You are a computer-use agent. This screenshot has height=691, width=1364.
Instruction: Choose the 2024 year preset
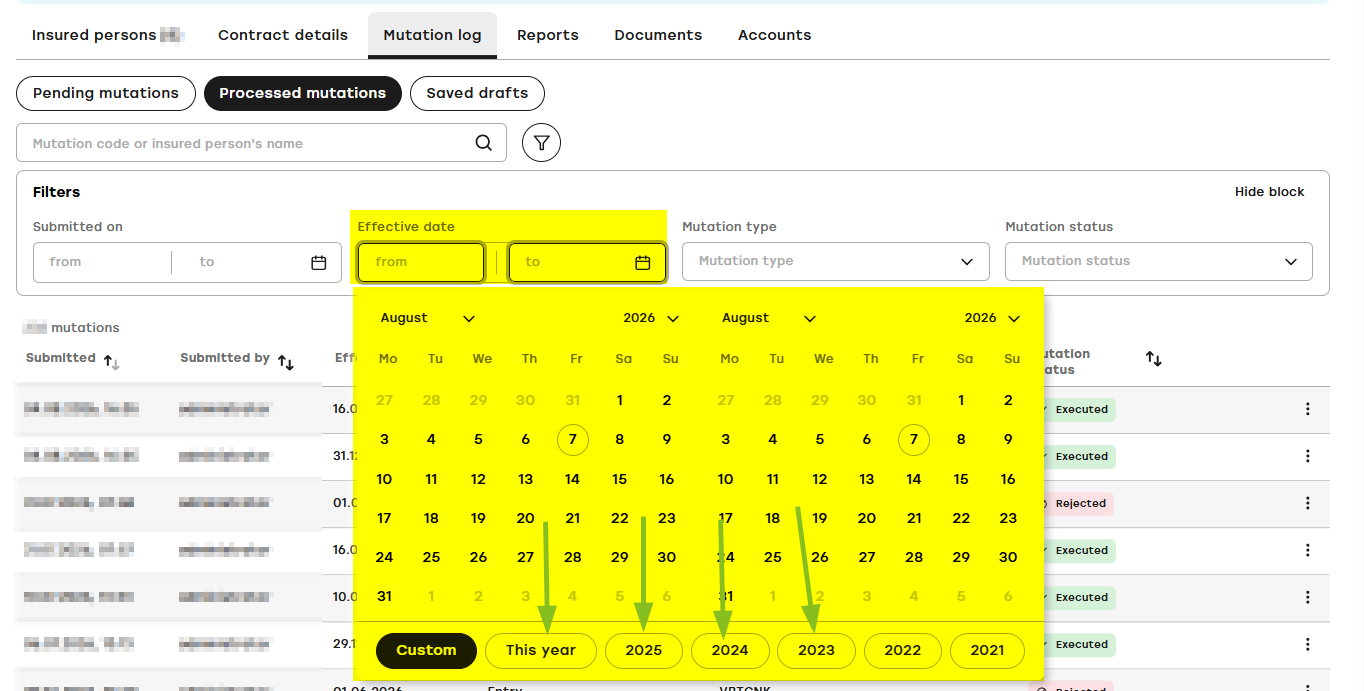(730, 650)
